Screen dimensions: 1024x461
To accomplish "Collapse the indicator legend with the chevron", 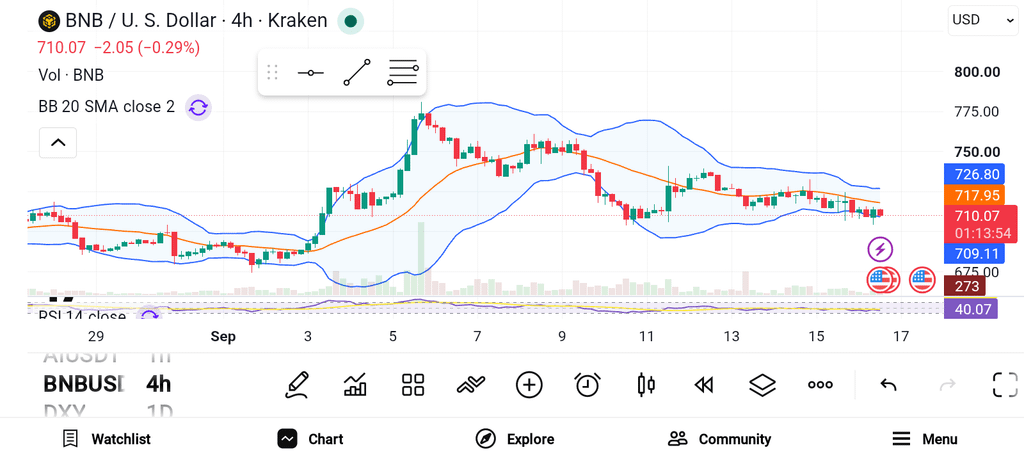I will pyautogui.click(x=58, y=142).
